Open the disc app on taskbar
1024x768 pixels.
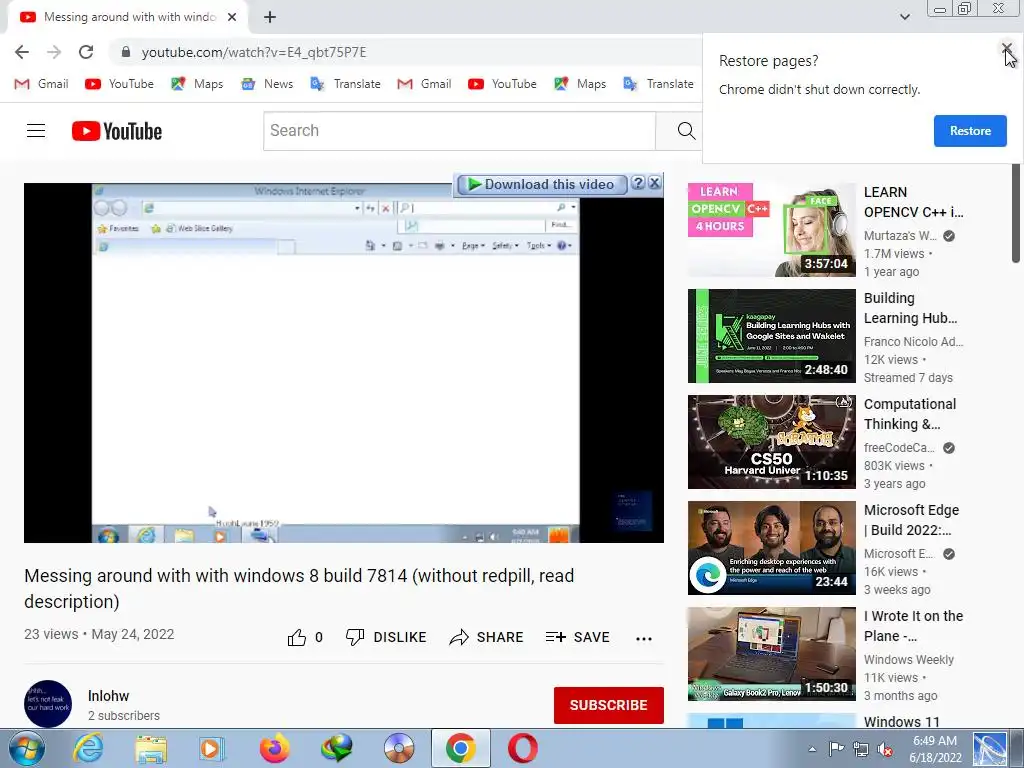[x=399, y=748]
